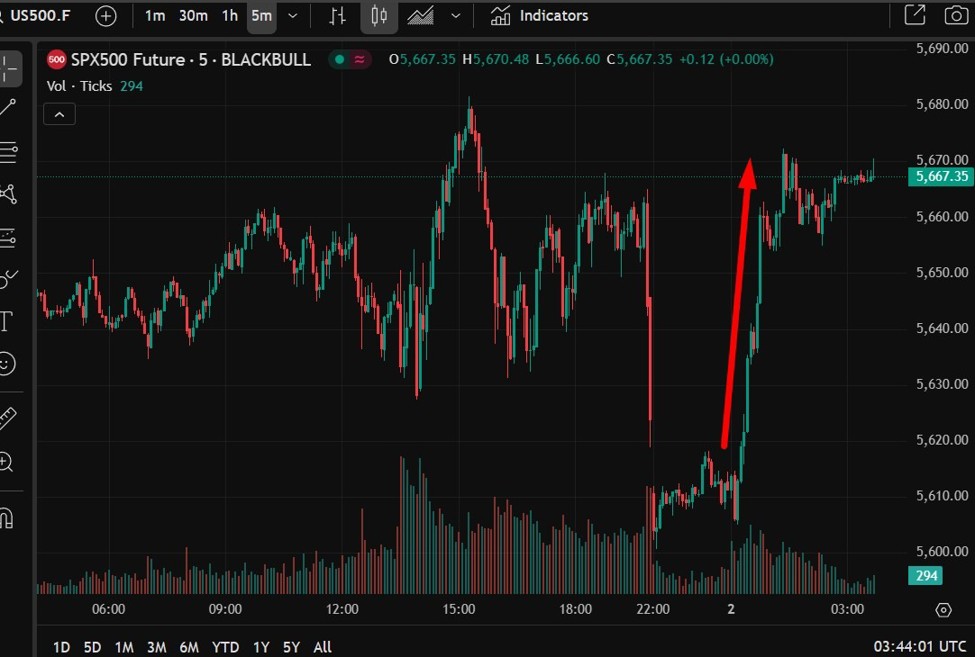Select the 30m timeframe

(193, 16)
